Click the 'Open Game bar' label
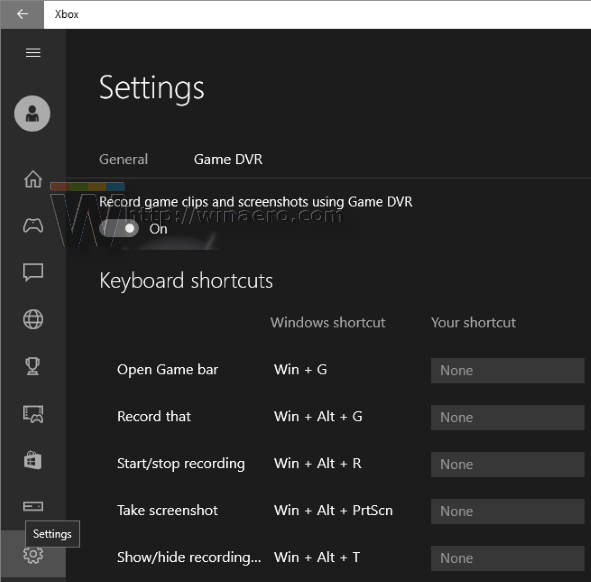591x582 pixels. [x=167, y=370]
